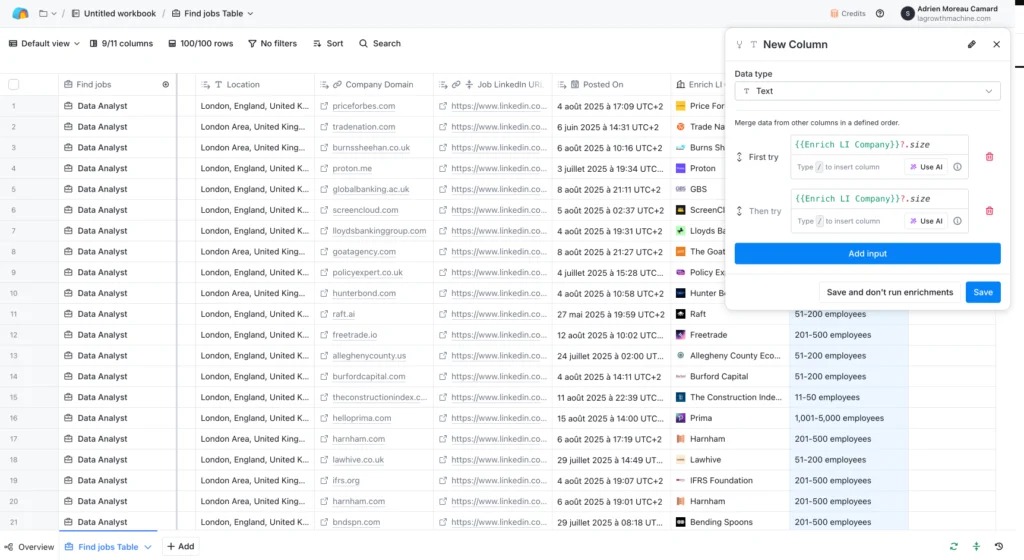Screen dimensions: 1024x560
Task: Remove the Then try input via trash icon
Action: tap(989, 211)
